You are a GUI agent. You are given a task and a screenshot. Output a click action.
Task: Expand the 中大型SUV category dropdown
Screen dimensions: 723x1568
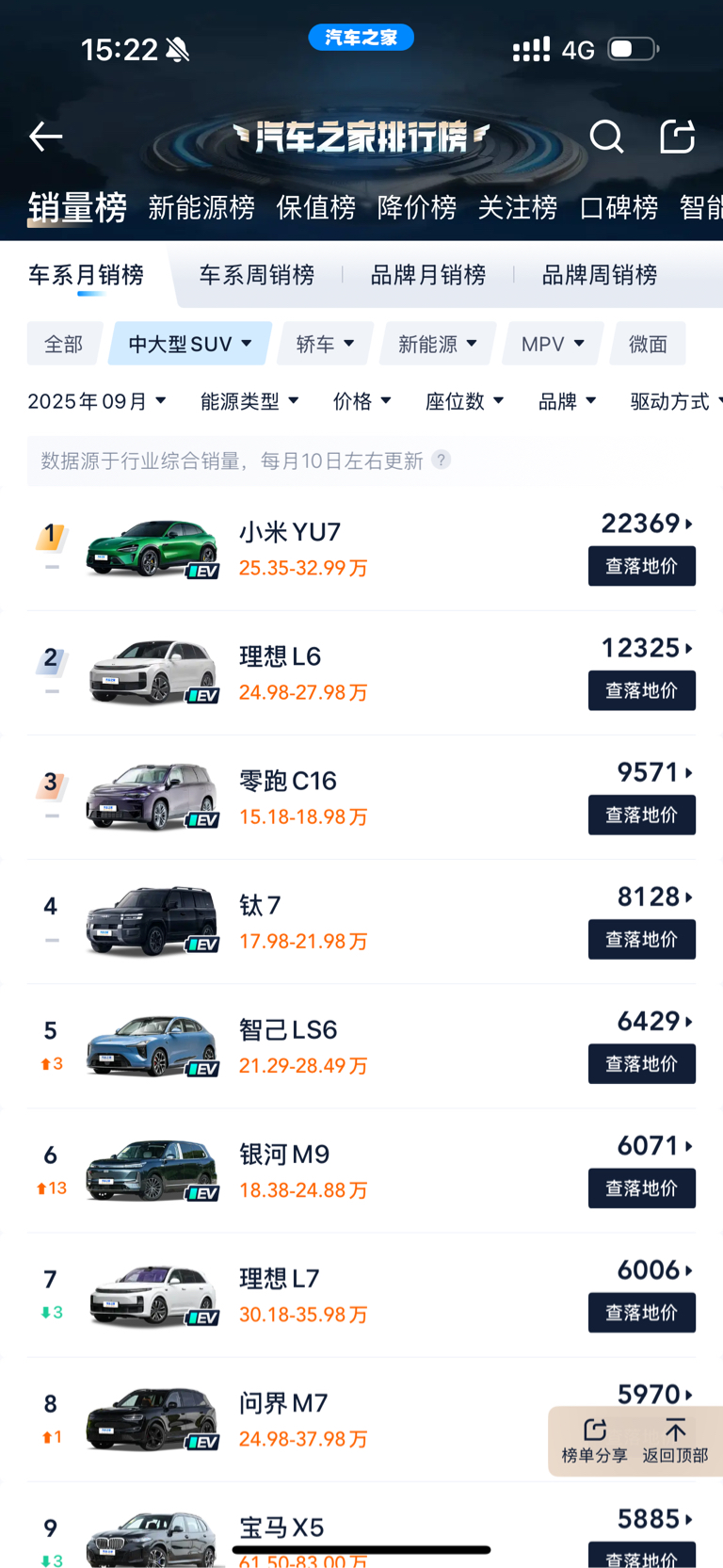coord(190,344)
